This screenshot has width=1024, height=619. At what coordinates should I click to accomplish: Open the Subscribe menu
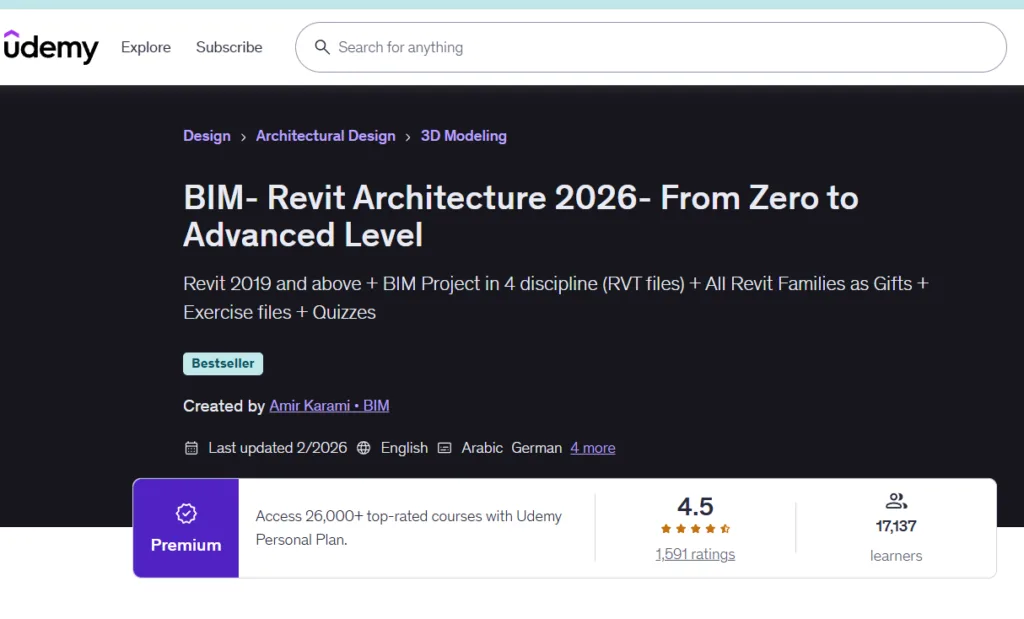(x=228, y=47)
